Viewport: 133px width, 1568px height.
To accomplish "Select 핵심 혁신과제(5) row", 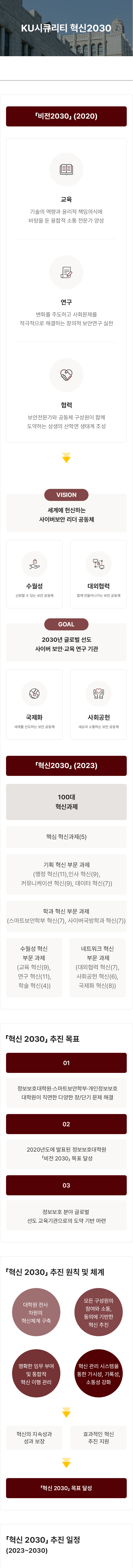I will tap(66, 837).
